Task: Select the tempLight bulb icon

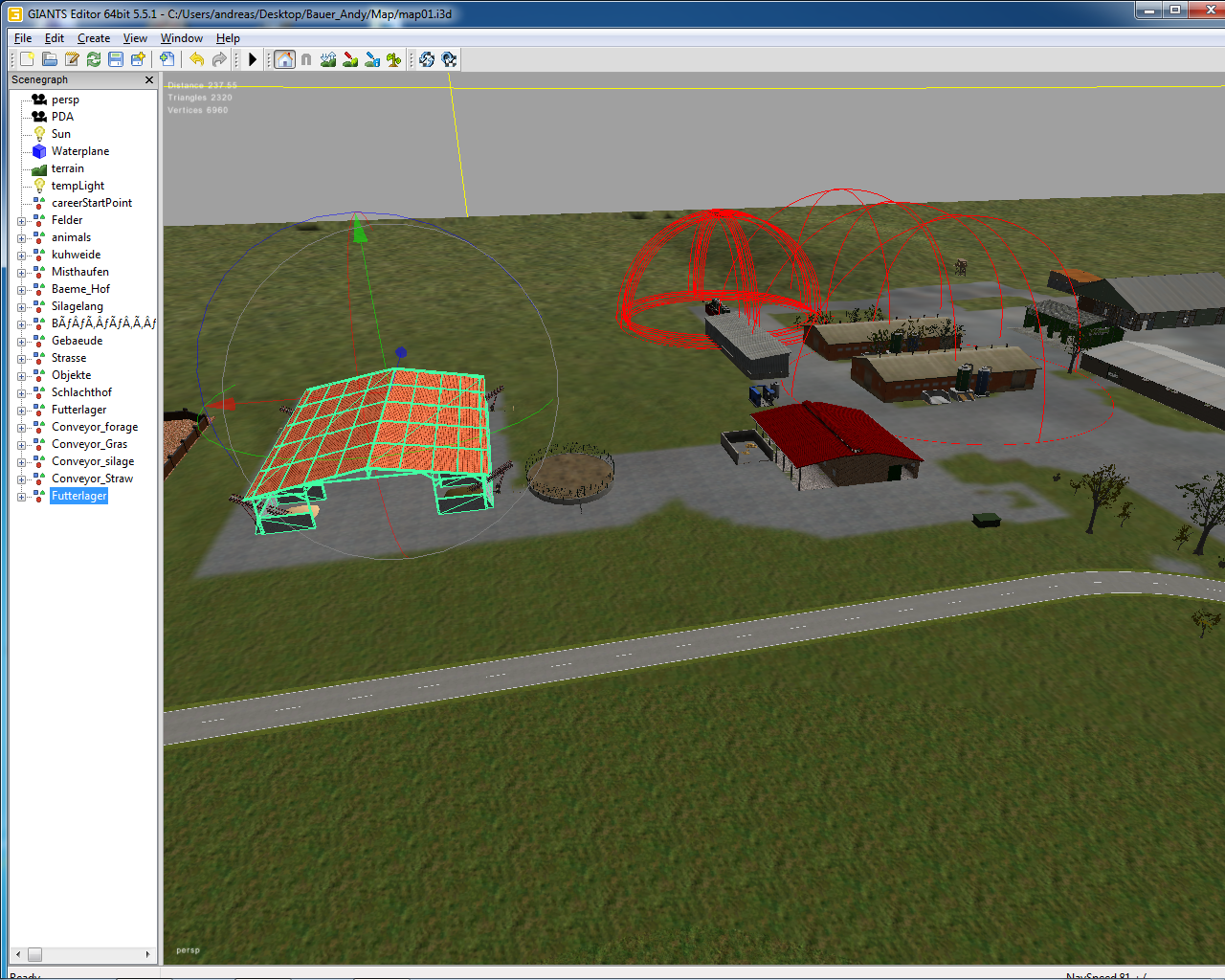Action: point(39,186)
